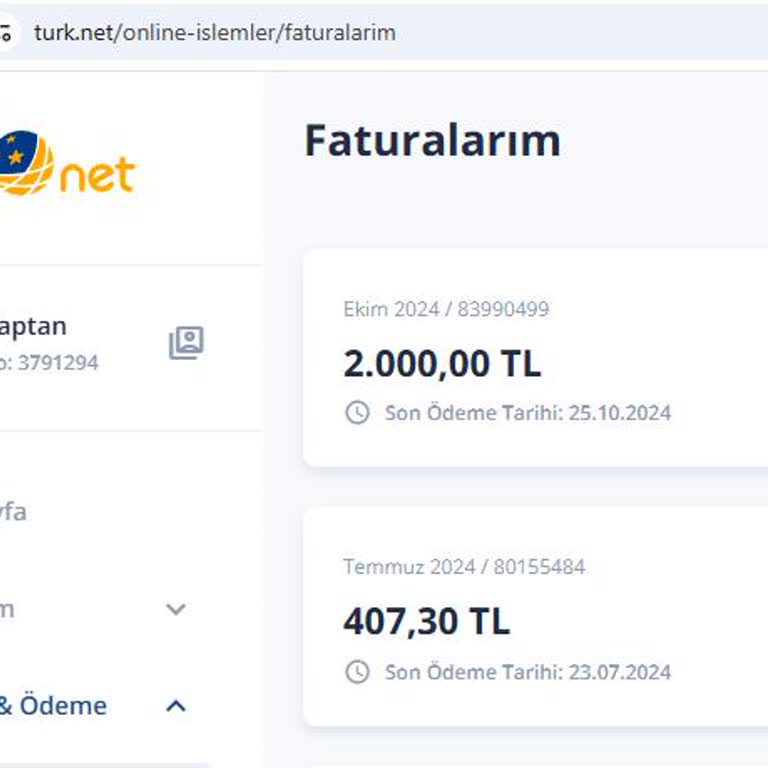Click 'Son Ödeme Tarihi: 25.10.2024' text
The image size is (768, 768).
[x=528, y=413]
